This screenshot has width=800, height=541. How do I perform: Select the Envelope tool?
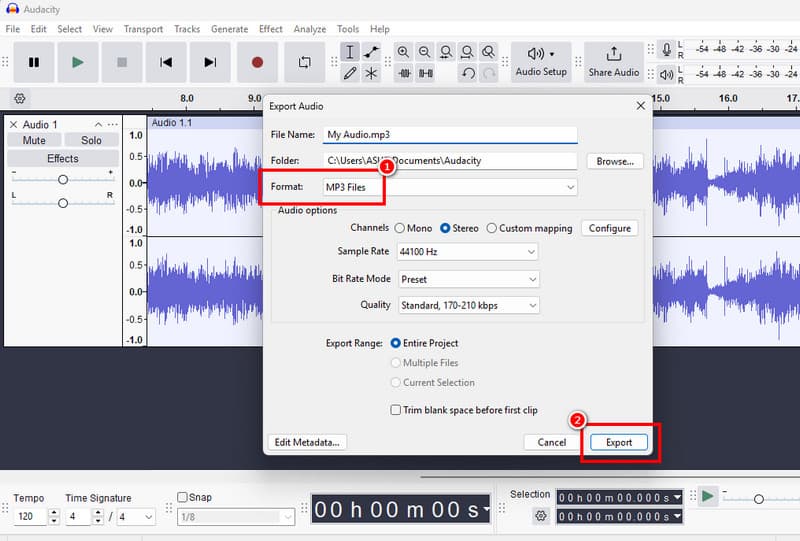point(371,52)
